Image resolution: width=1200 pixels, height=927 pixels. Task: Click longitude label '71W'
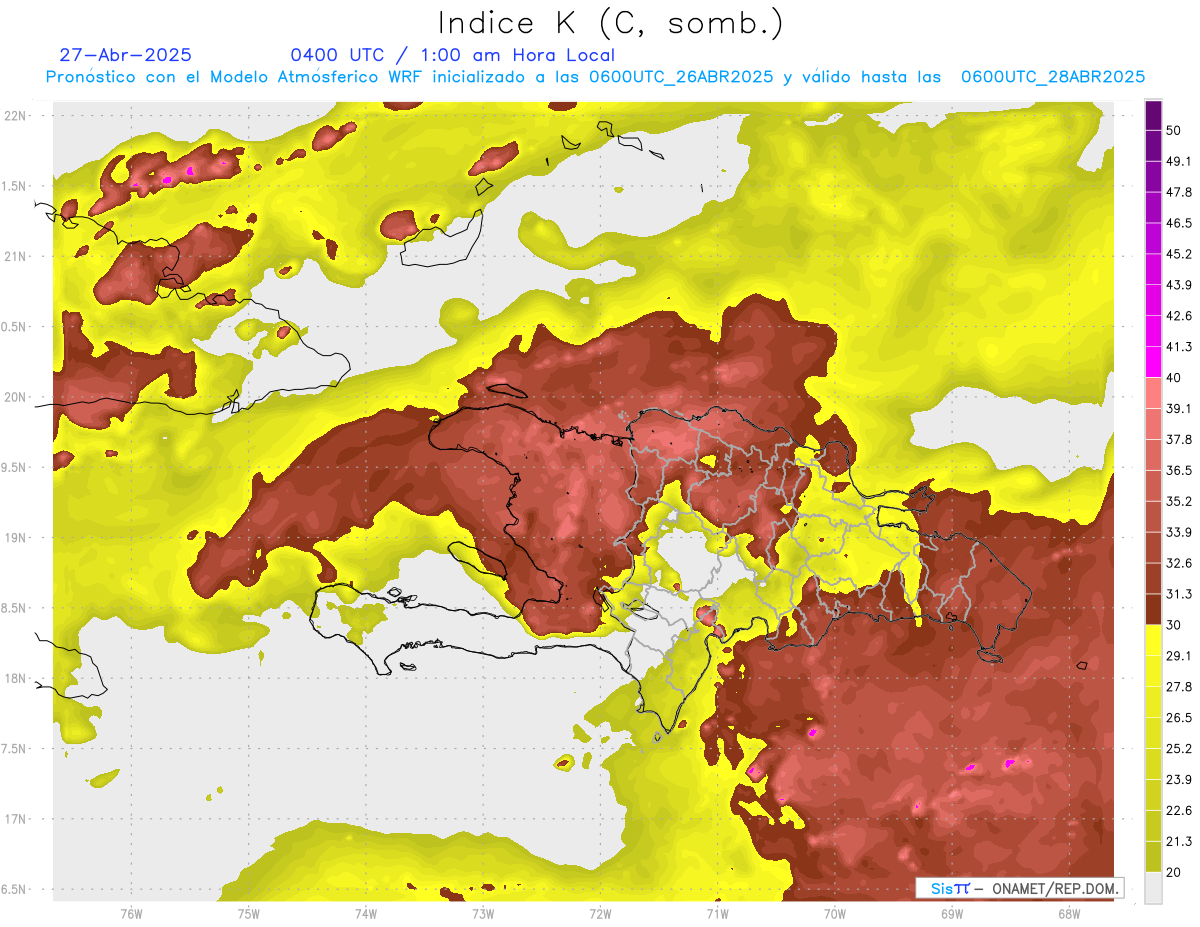[x=717, y=913]
